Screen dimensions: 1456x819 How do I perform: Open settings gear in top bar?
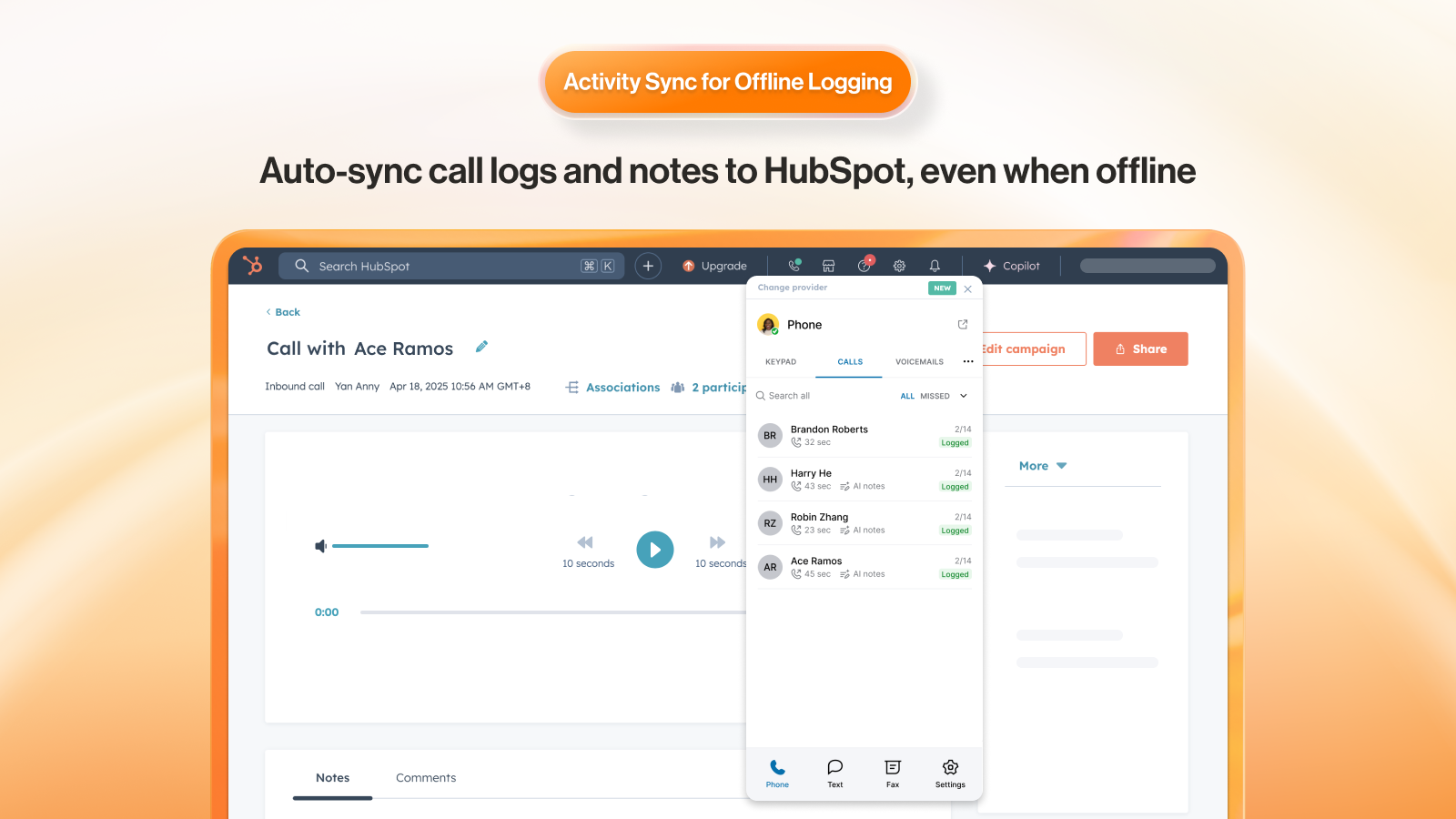tap(899, 266)
